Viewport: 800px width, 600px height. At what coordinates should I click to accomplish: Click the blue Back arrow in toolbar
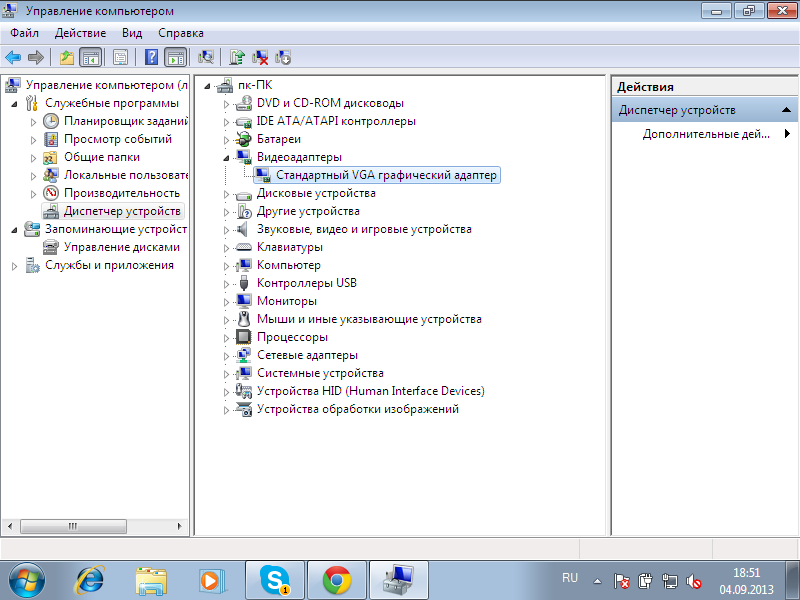tap(13, 57)
